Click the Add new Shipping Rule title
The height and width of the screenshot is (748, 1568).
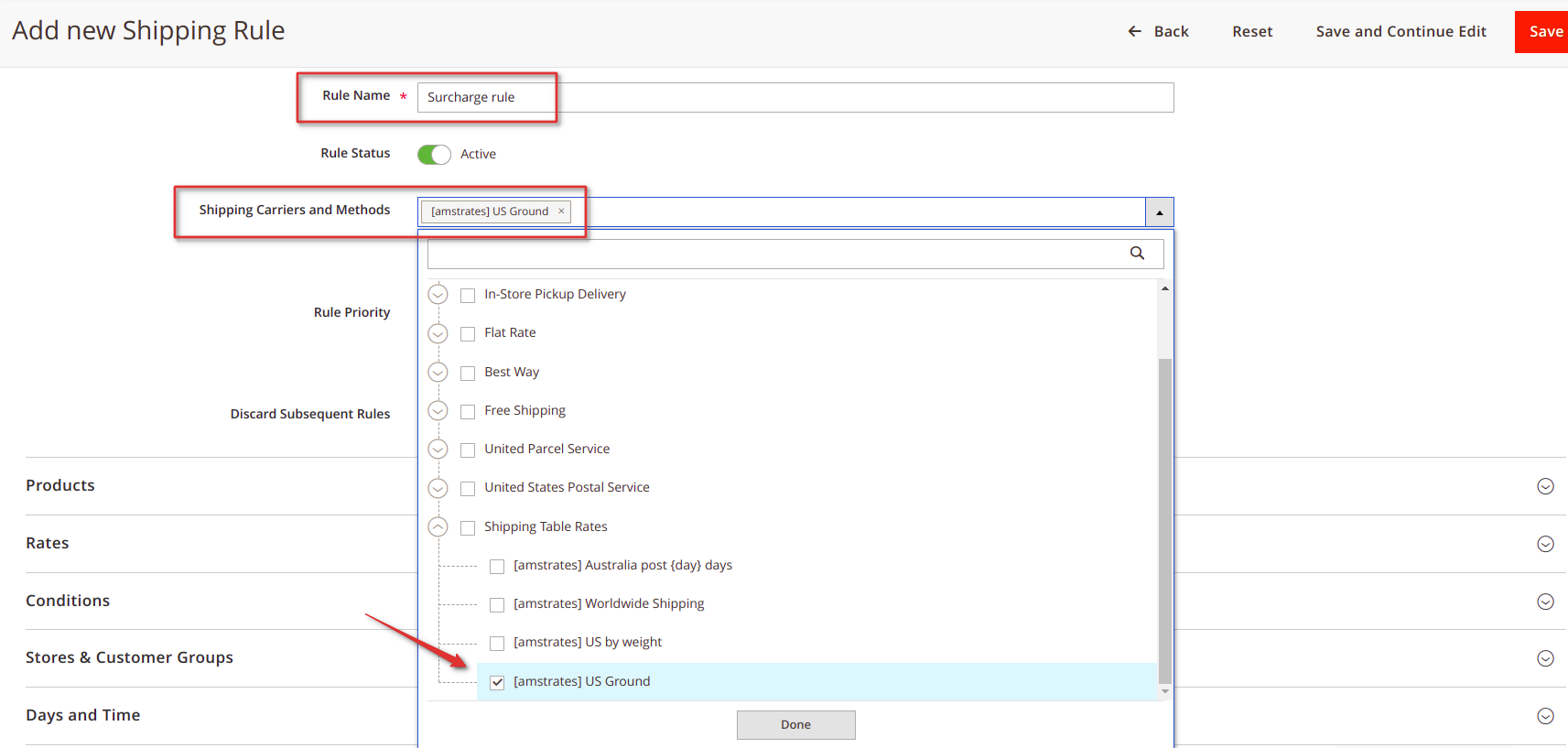(148, 30)
